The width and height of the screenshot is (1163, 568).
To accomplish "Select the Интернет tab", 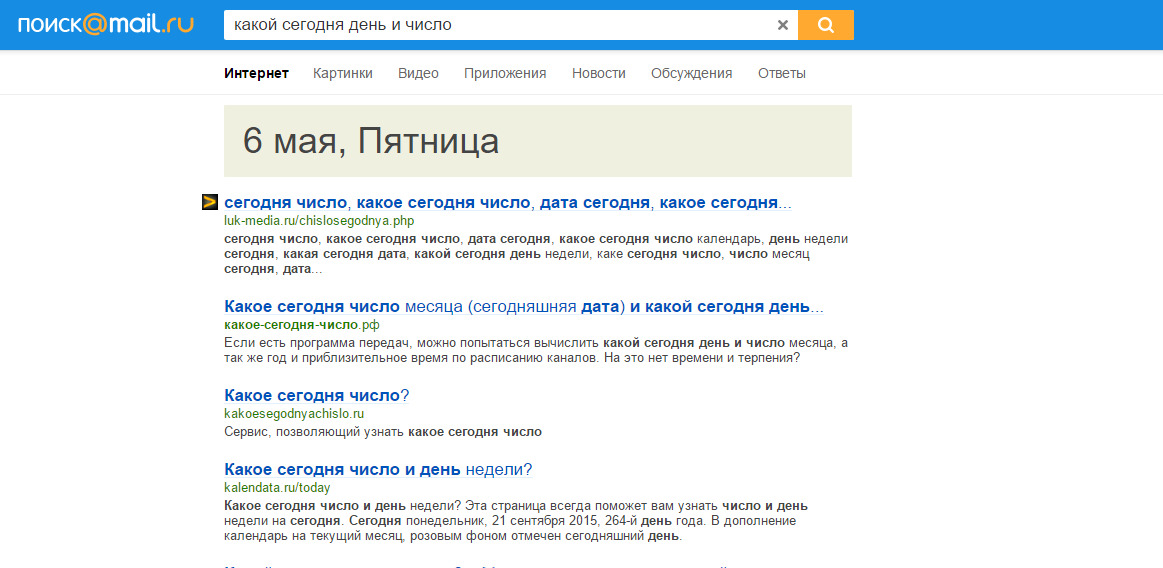I will [x=256, y=73].
